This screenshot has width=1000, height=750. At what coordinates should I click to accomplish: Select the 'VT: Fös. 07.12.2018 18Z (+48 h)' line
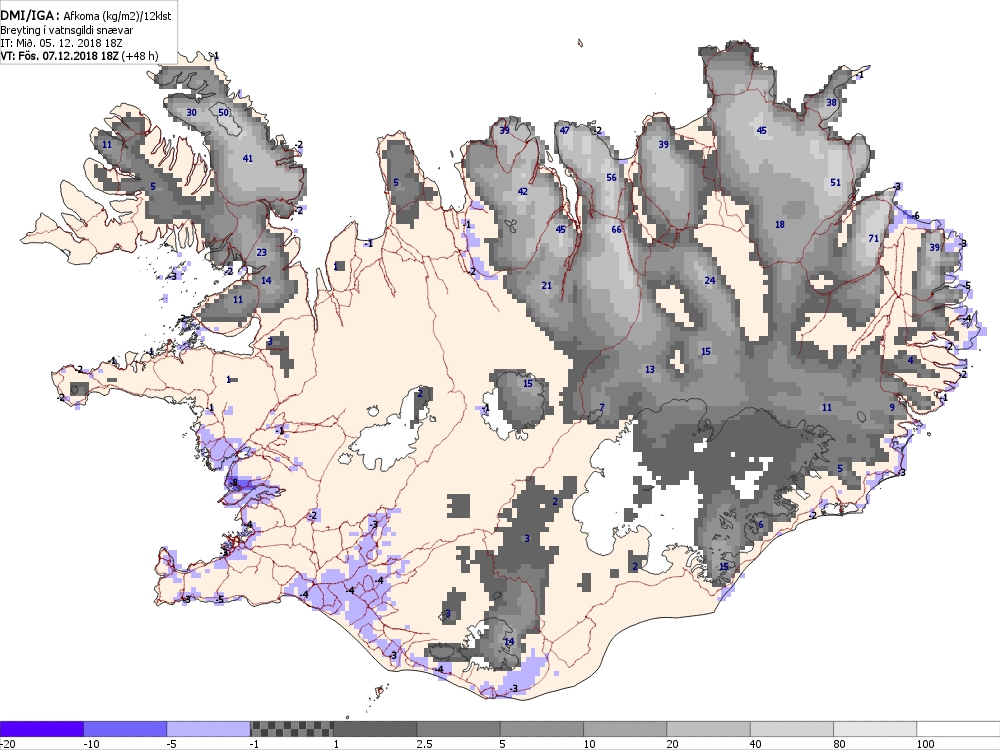[x=78, y=55]
